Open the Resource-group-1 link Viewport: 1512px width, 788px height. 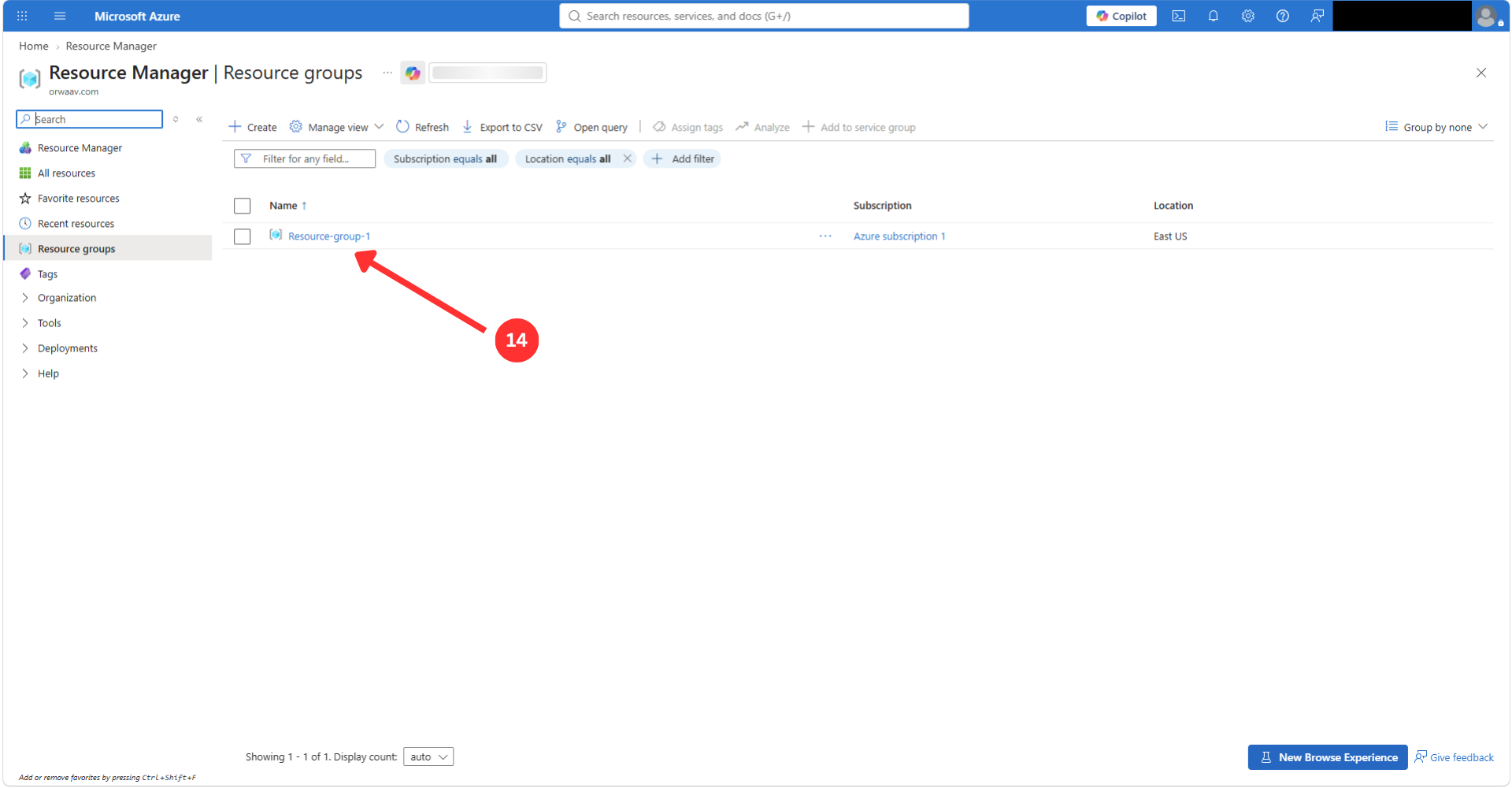329,236
